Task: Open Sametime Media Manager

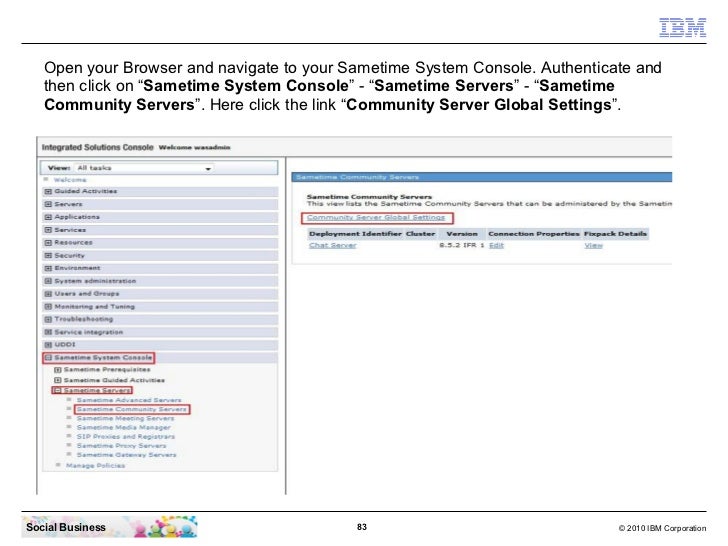Action: 124,427
